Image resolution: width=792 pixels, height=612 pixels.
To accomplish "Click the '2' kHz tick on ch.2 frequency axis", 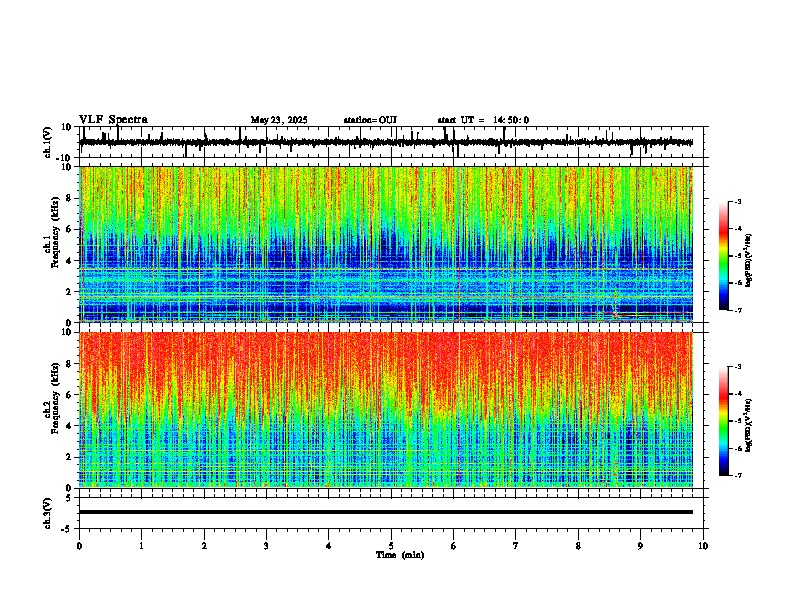I will click(70, 457).
